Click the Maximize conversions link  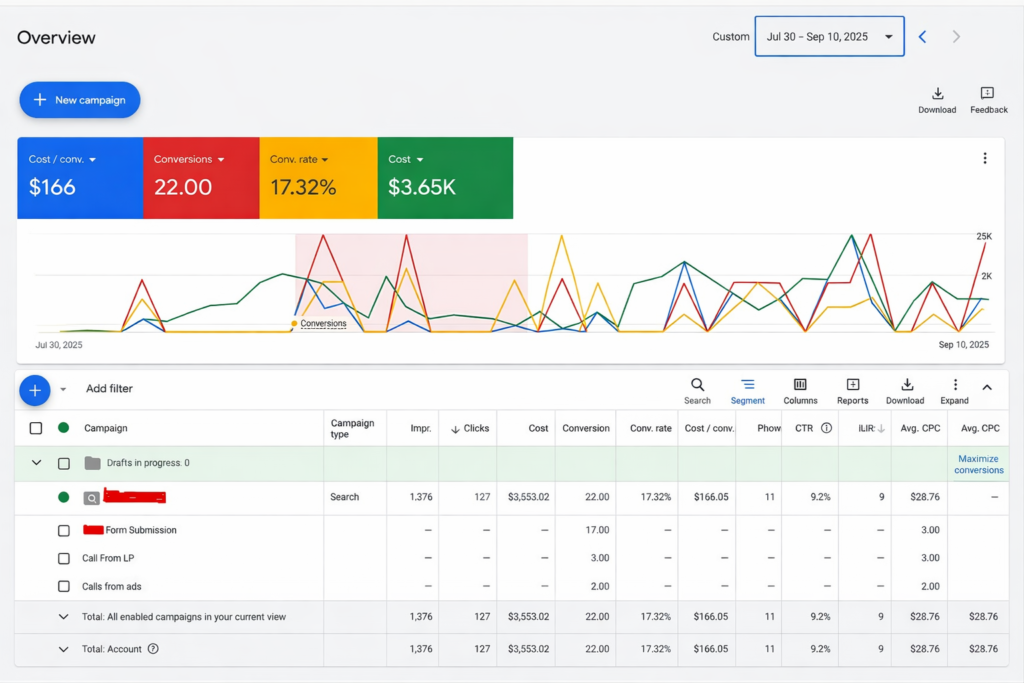click(978, 464)
